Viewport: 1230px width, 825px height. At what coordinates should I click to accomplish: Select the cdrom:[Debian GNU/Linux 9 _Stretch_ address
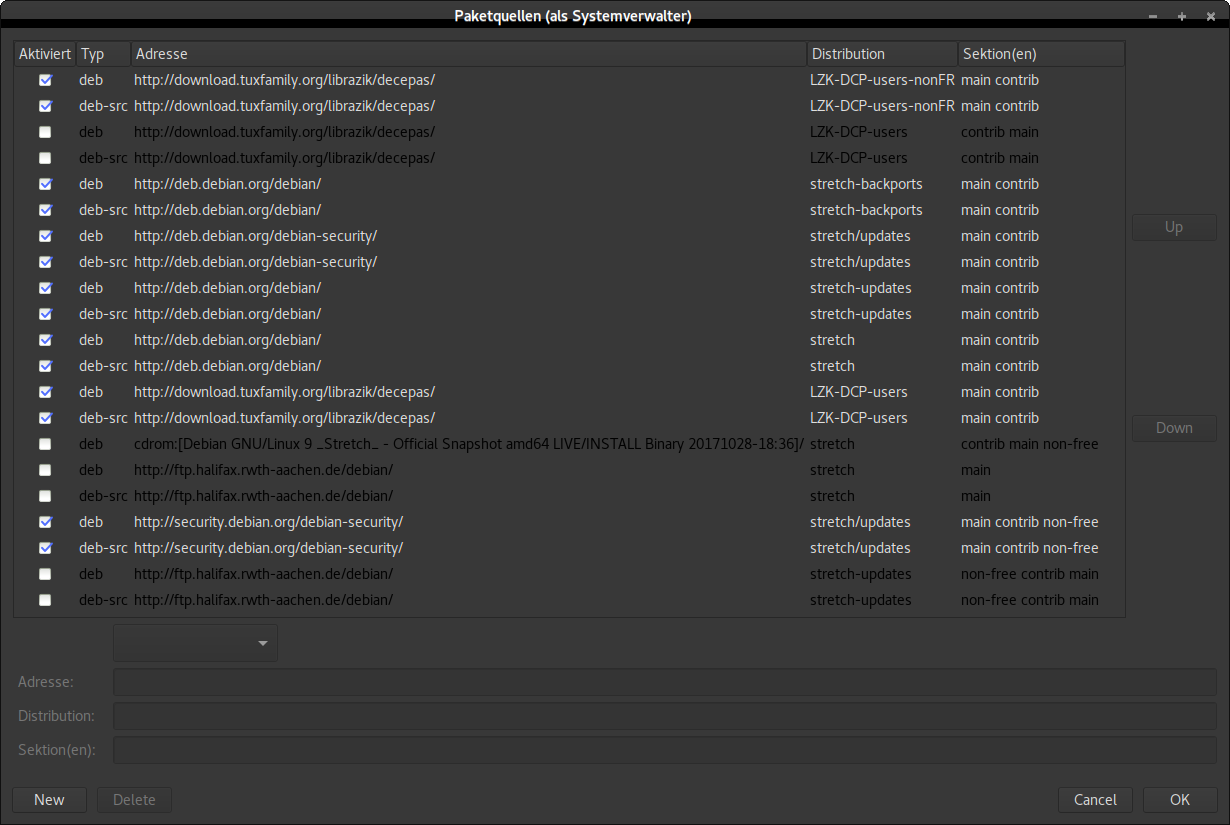tap(469, 444)
